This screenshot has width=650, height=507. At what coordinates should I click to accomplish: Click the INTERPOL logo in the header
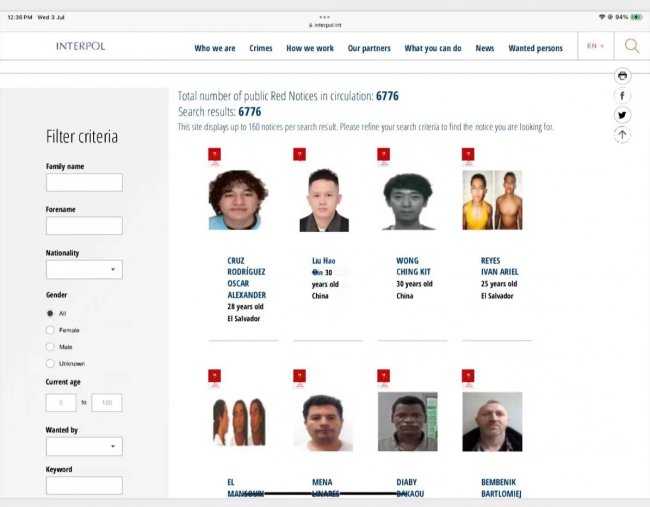pyautogui.click(x=80, y=47)
